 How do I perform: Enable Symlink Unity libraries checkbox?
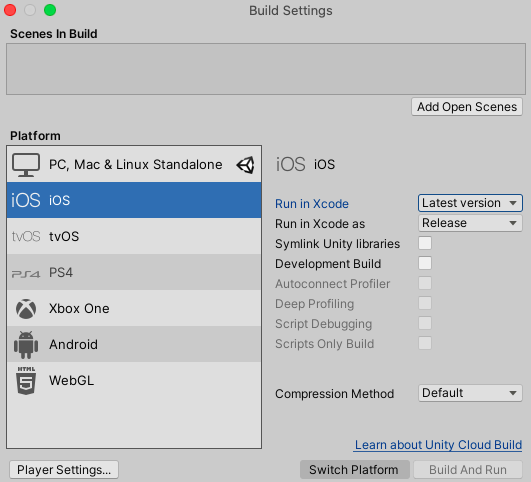pyautogui.click(x=425, y=243)
